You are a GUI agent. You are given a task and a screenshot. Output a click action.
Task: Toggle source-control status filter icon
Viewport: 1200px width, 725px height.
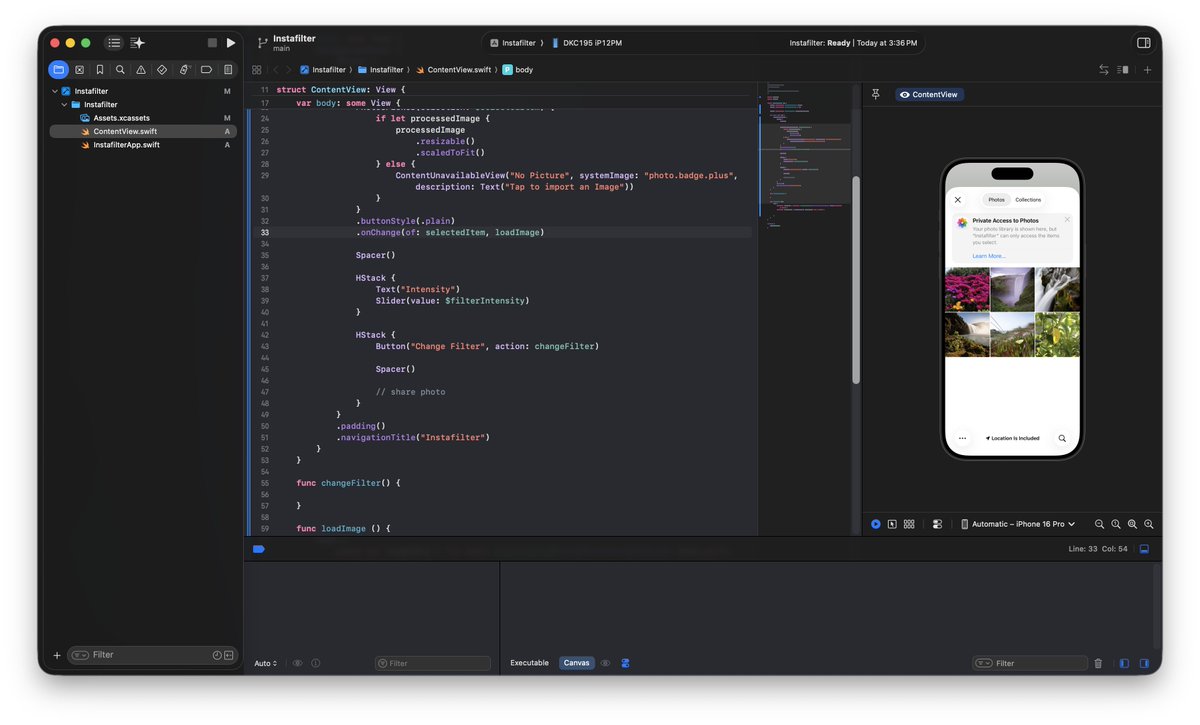(x=229, y=655)
